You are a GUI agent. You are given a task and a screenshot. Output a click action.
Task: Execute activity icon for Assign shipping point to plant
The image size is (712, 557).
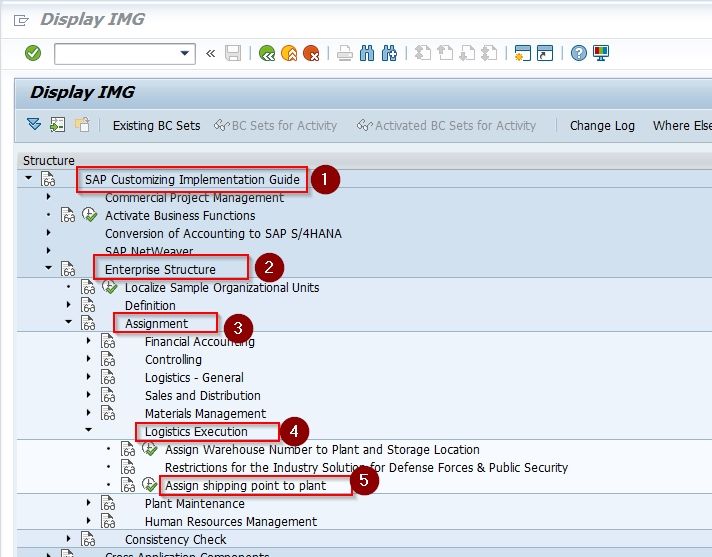click(149, 484)
